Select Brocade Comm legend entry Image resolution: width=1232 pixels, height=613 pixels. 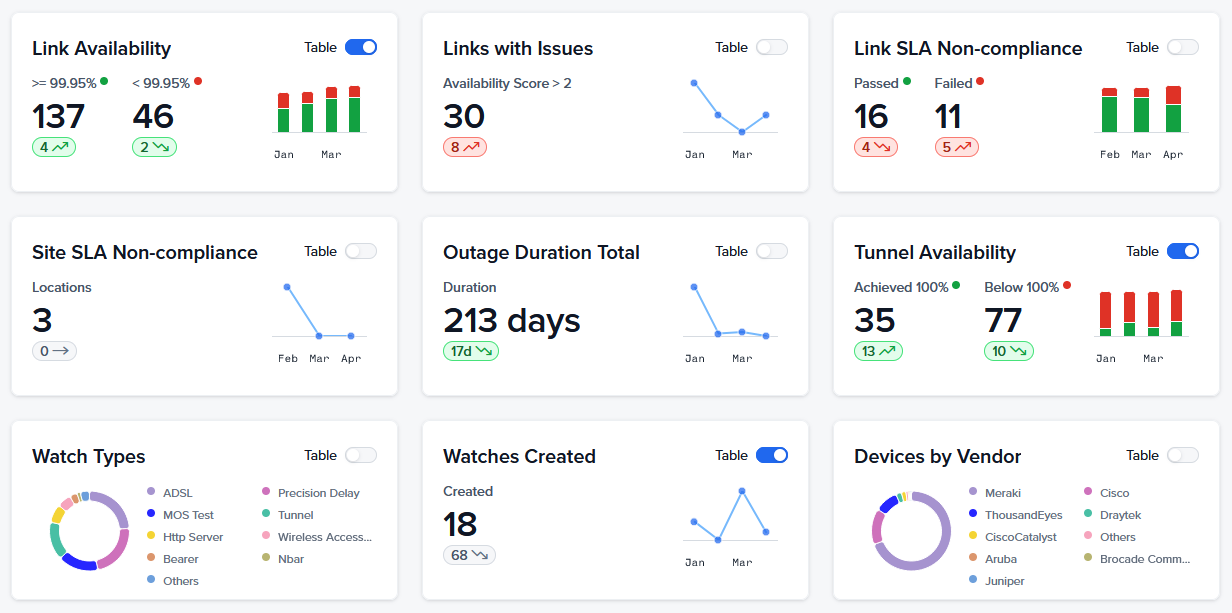coord(1137,559)
